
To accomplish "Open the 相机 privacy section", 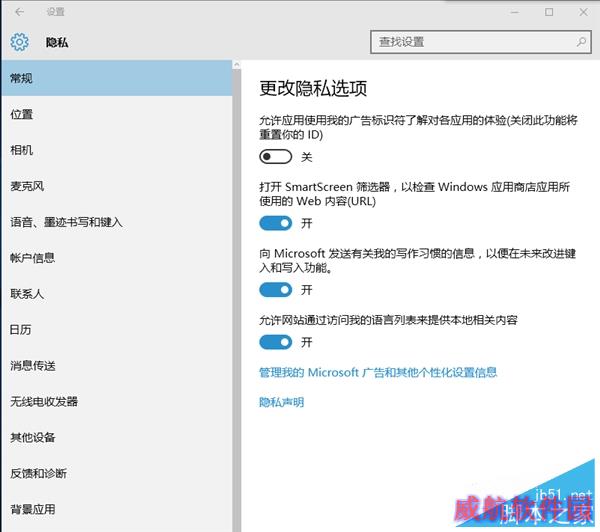I will point(117,150).
